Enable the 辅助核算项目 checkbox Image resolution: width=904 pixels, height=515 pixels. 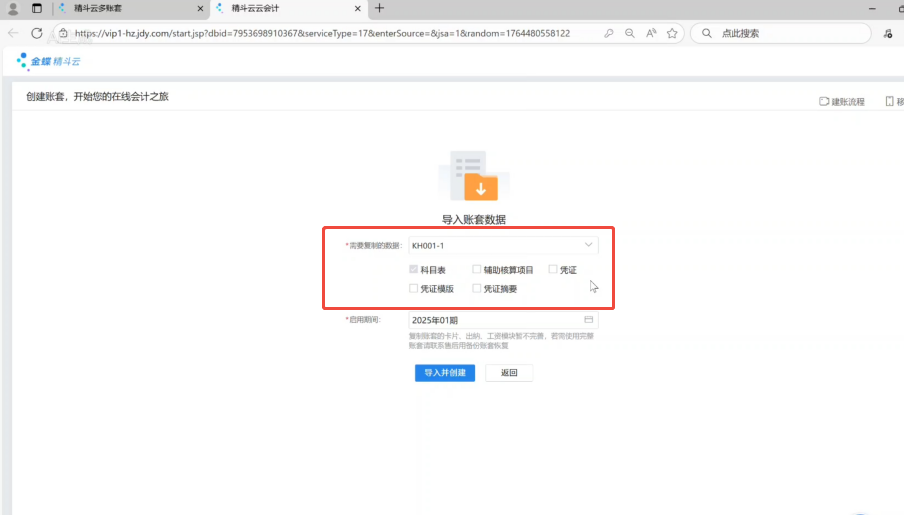[x=477, y=270]
